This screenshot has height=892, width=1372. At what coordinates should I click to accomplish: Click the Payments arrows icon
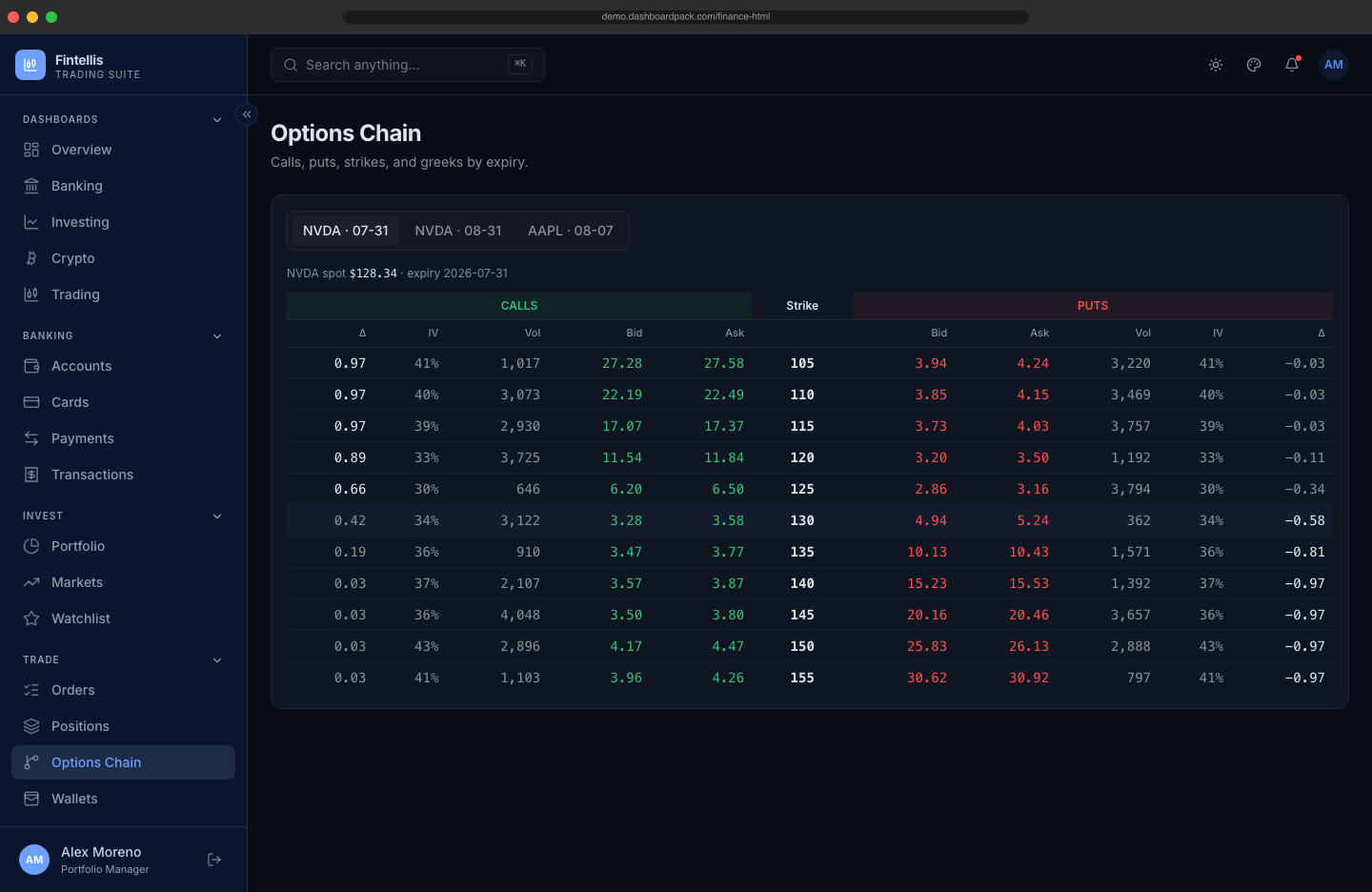pos(31,438)
